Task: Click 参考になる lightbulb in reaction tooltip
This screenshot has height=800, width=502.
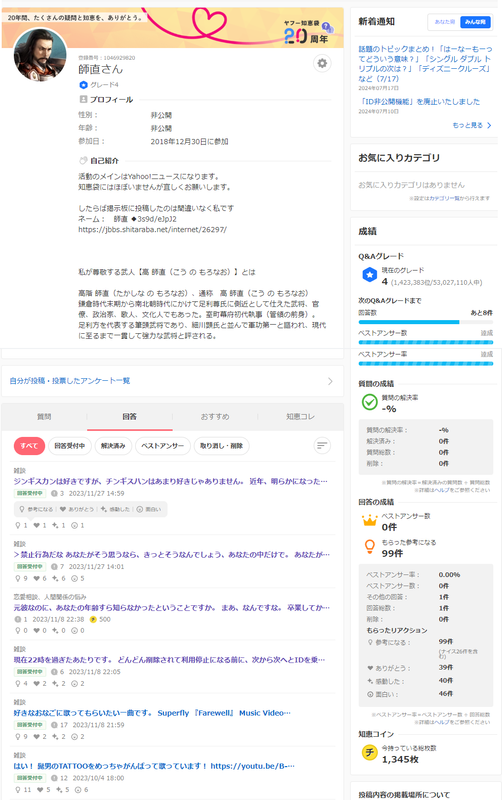Action: pos(21,509)
